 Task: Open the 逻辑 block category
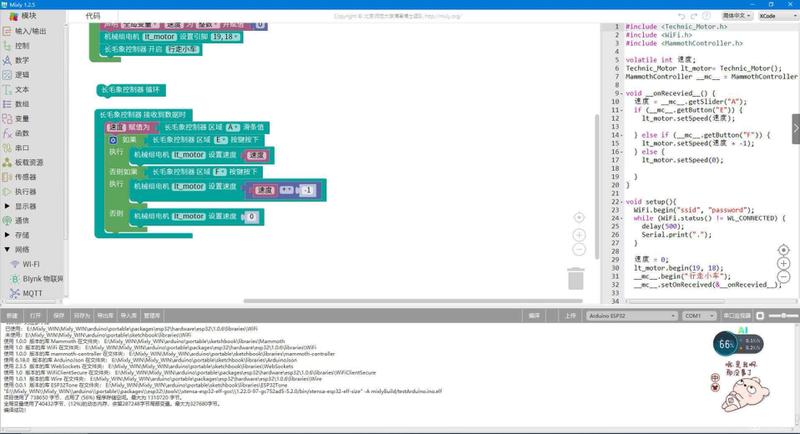click(x=22, y=75)
